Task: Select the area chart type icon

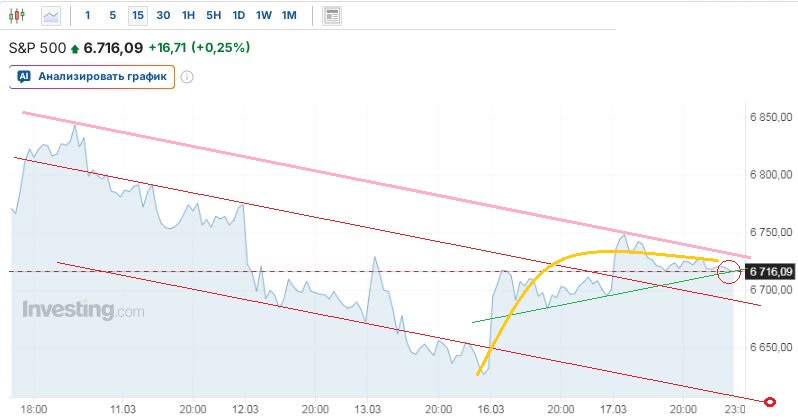Action: coord(51,16)
